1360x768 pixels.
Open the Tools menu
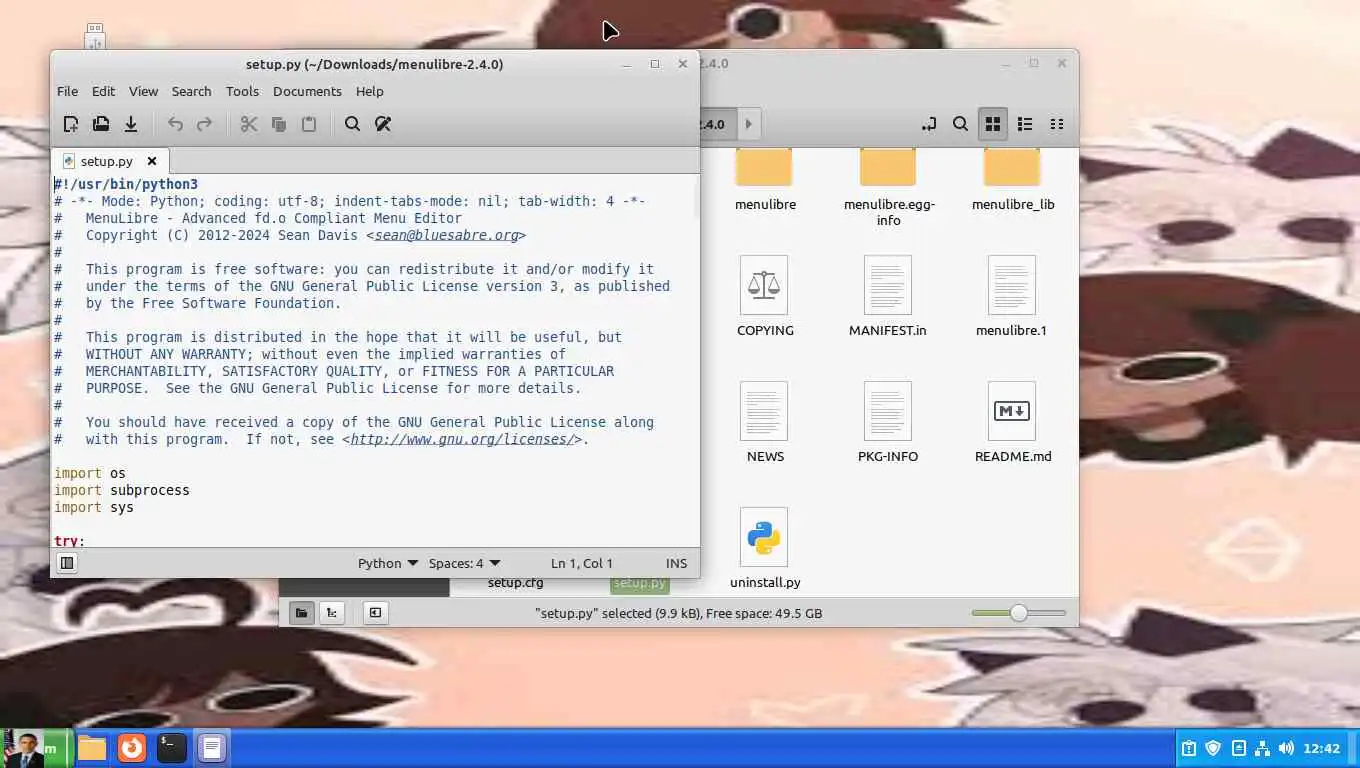242,91
